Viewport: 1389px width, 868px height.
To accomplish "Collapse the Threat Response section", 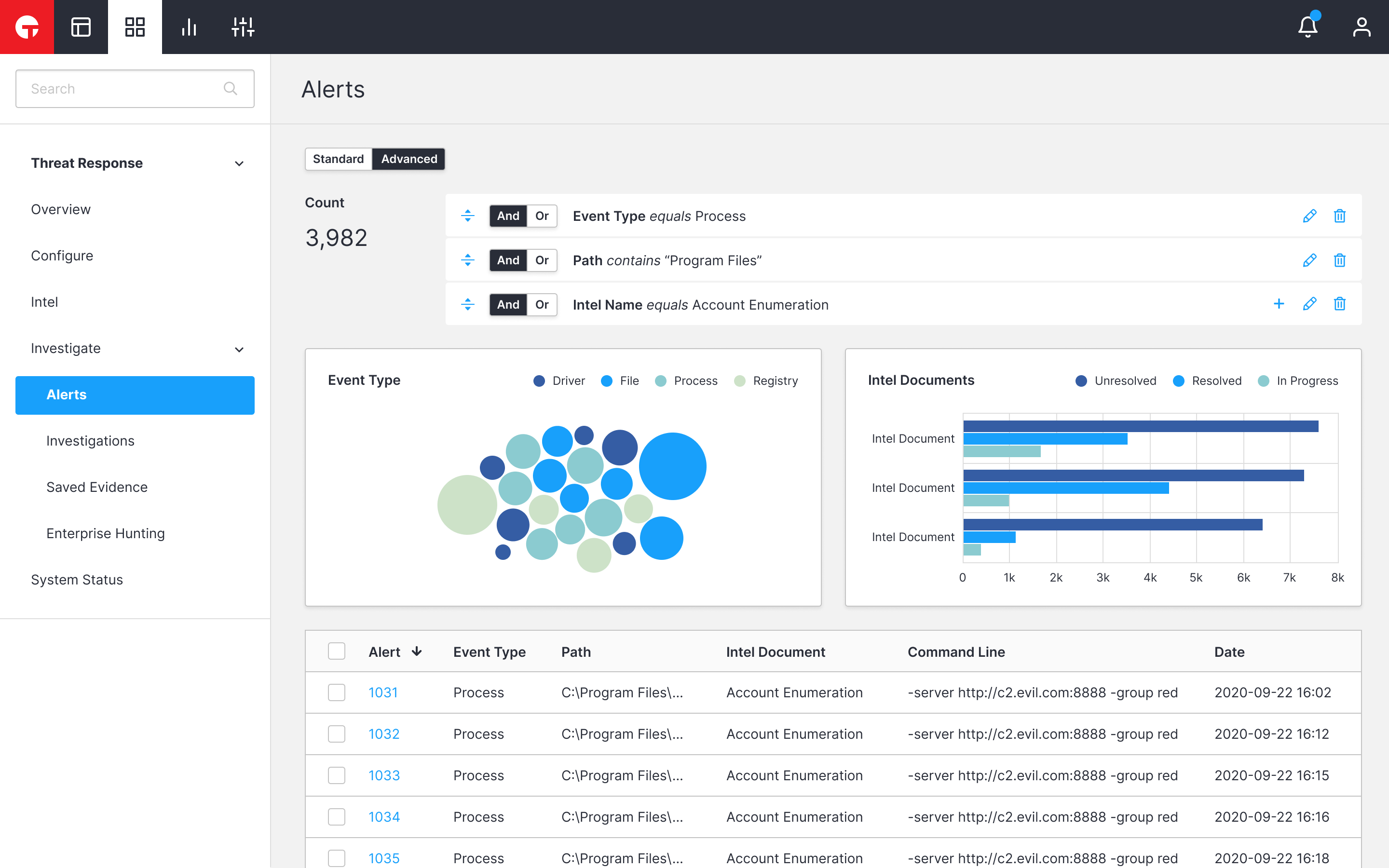I will [x=239, y=163].
